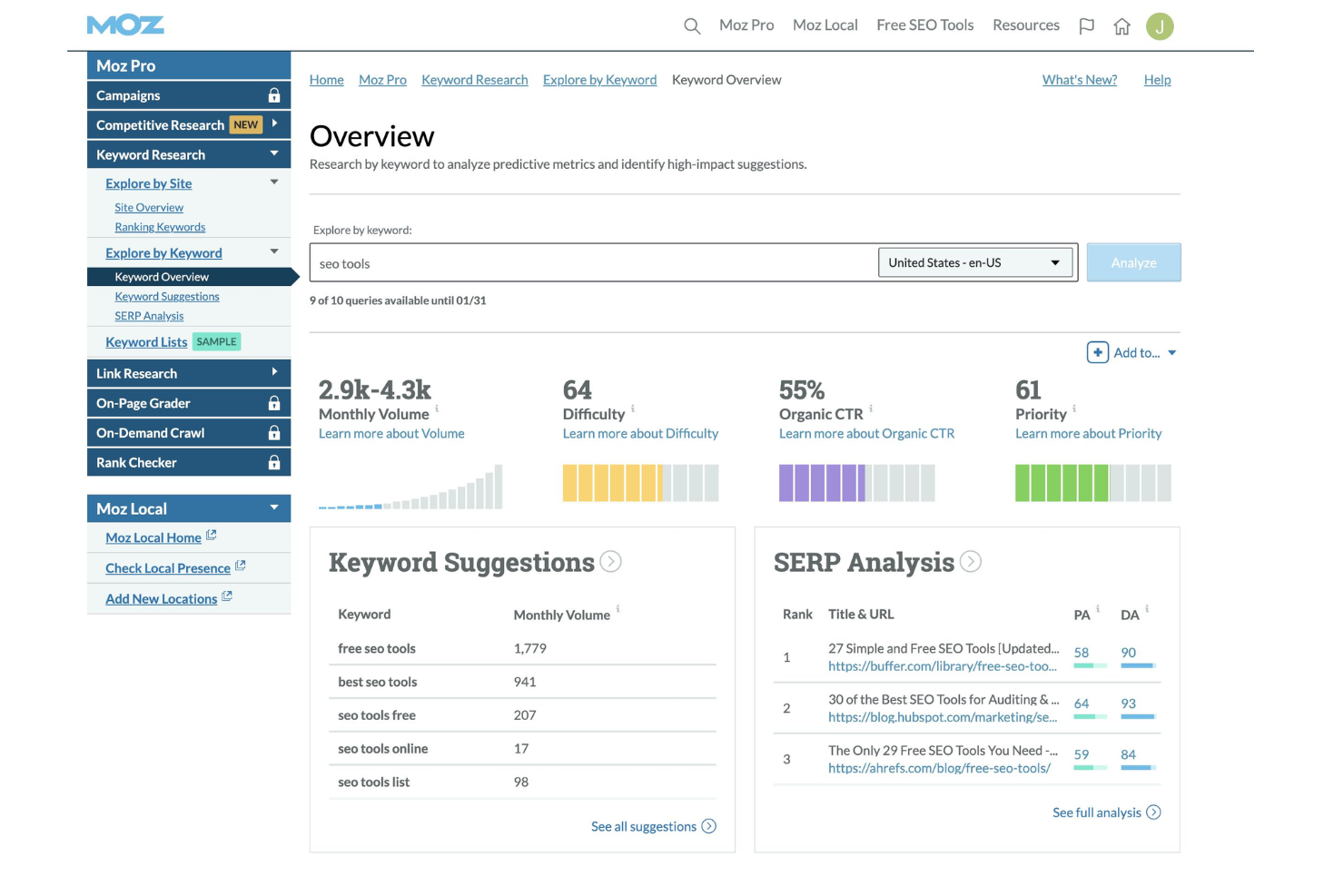This screenshot has width=1344, height=896.
Task: Click the info icon next to Priority
Action: coord(1074,409)
